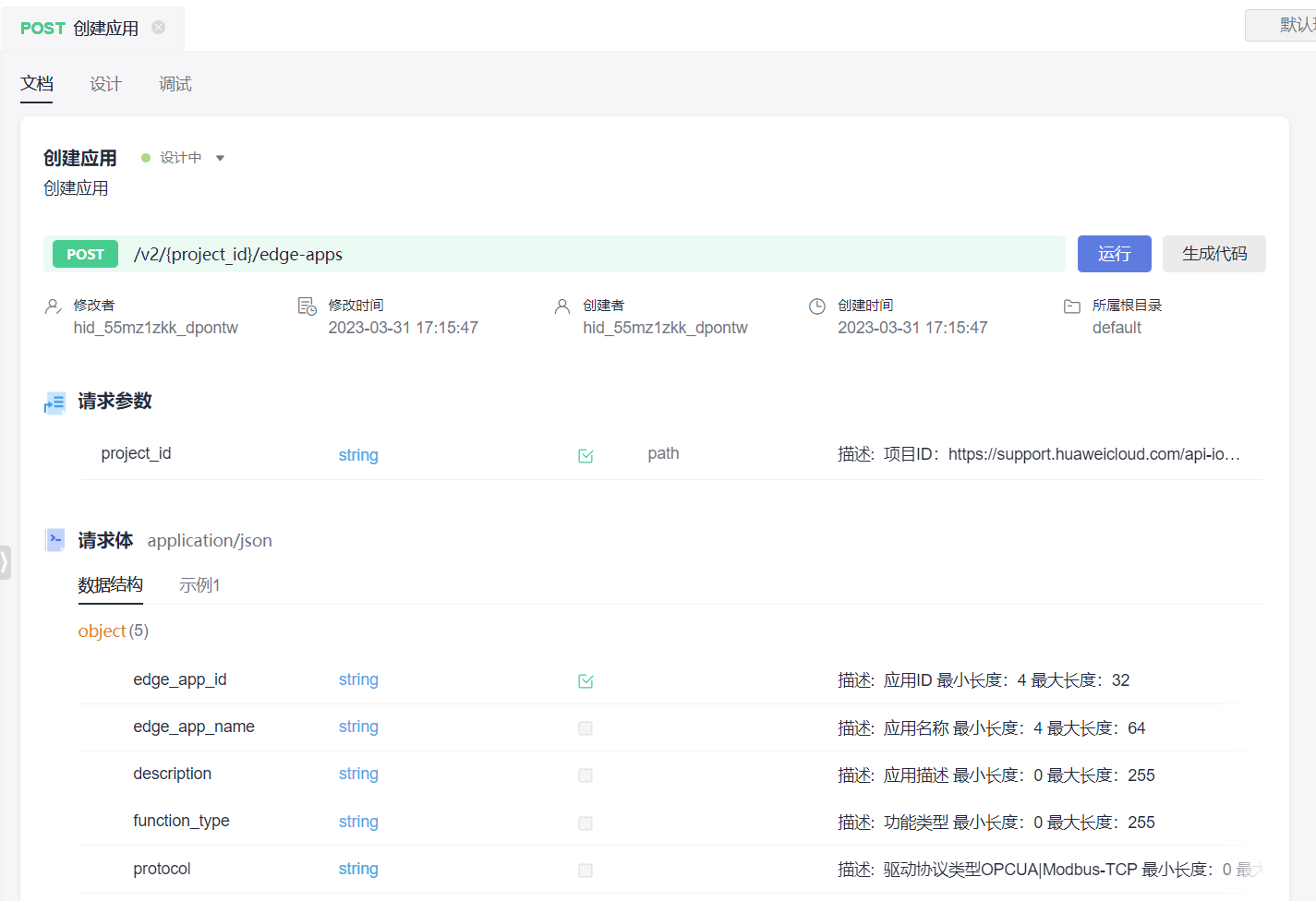Viewport: 1316px width, 901px height.
Task: Click the 创建时间 value 2023-03-31 17:15:47
Action: 912,328
